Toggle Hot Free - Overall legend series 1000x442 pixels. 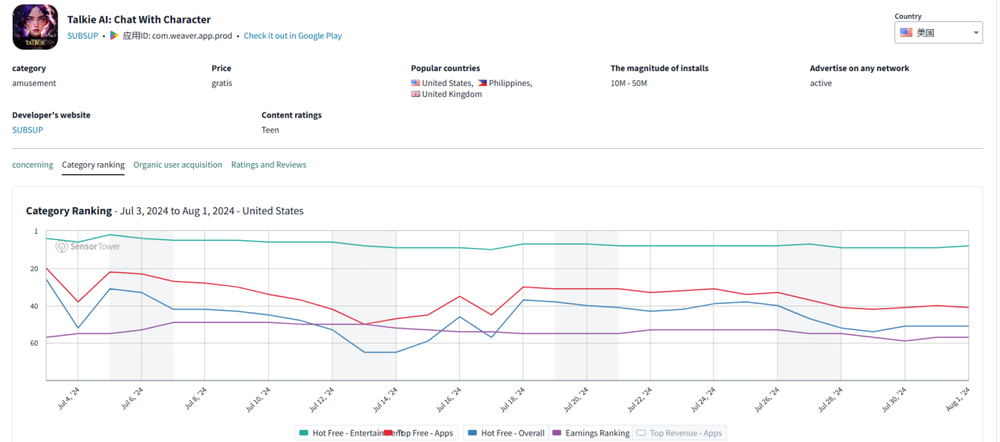pos(506,433)
